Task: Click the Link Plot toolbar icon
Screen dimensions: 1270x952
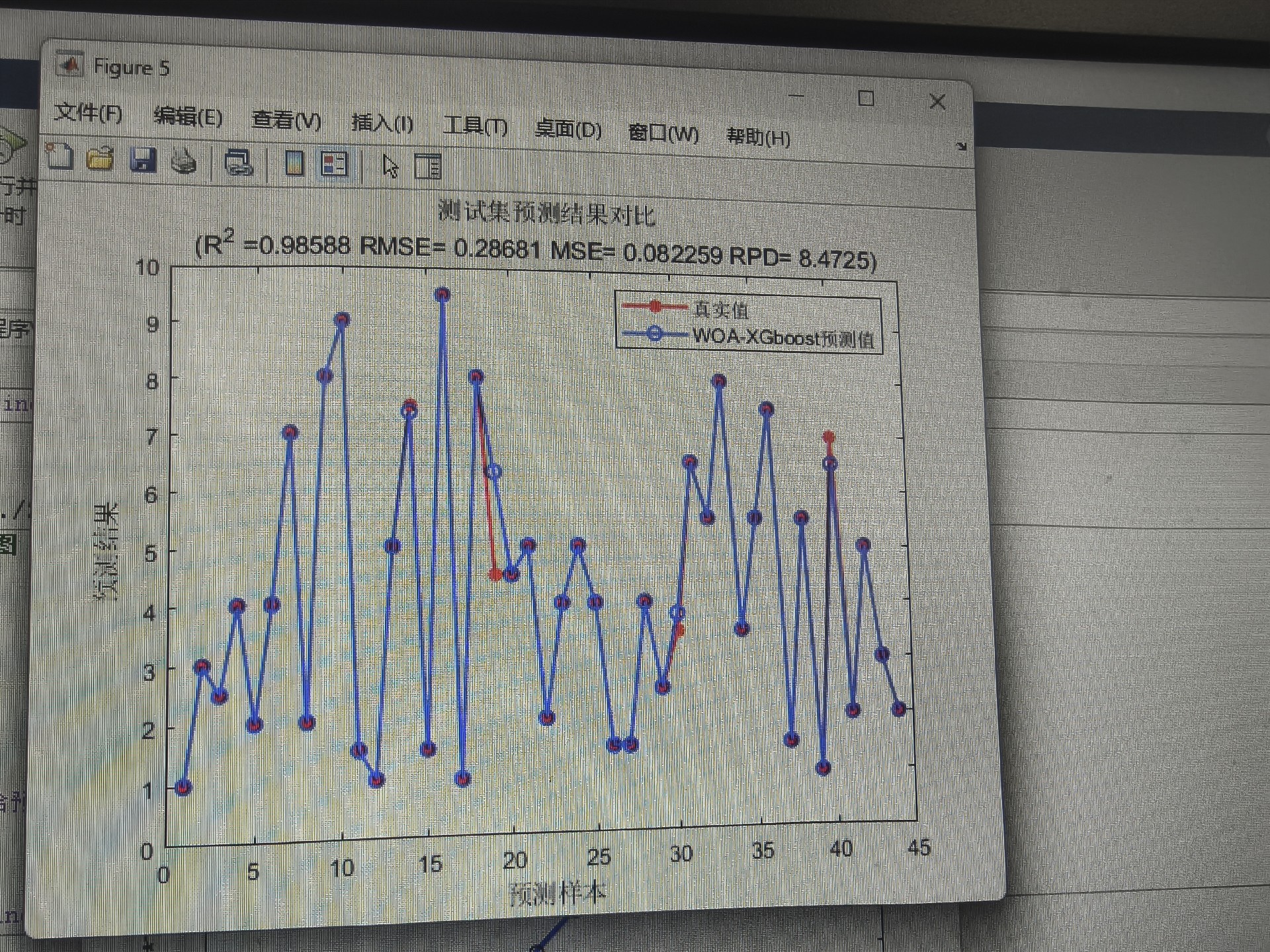Action: click(x=238, y=162)
